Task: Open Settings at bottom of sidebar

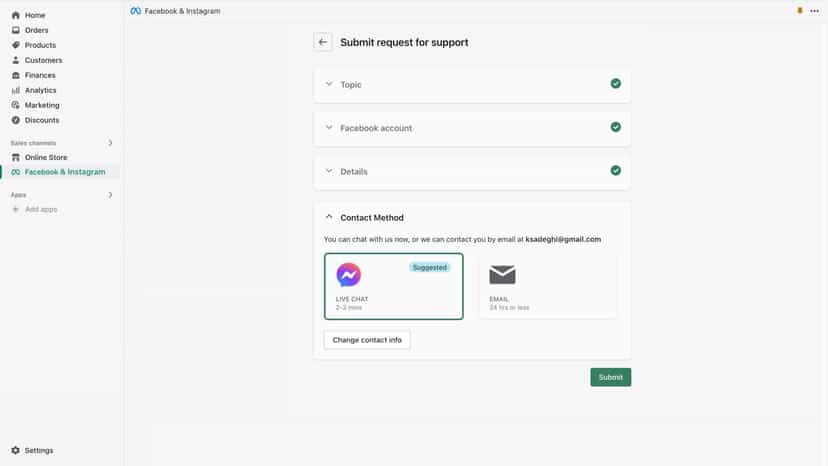Action: pyautogui.click(x=39, y=450)
